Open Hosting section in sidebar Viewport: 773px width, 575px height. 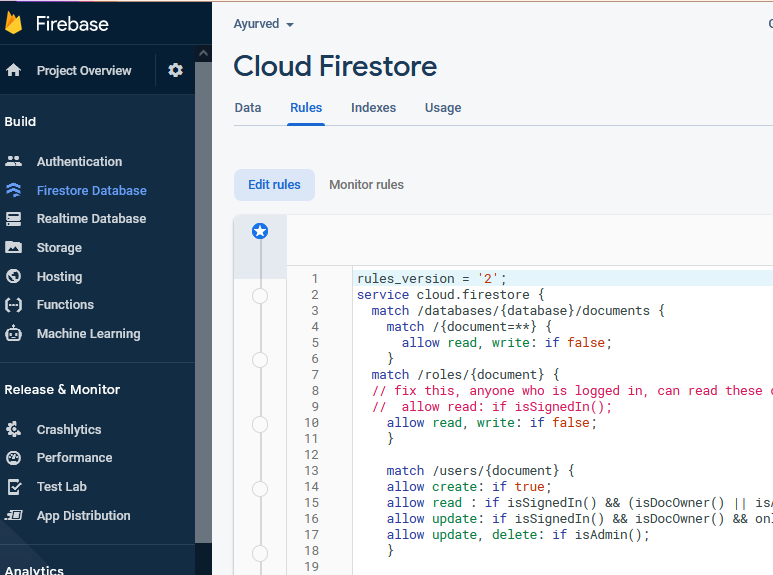pos(60,277)
